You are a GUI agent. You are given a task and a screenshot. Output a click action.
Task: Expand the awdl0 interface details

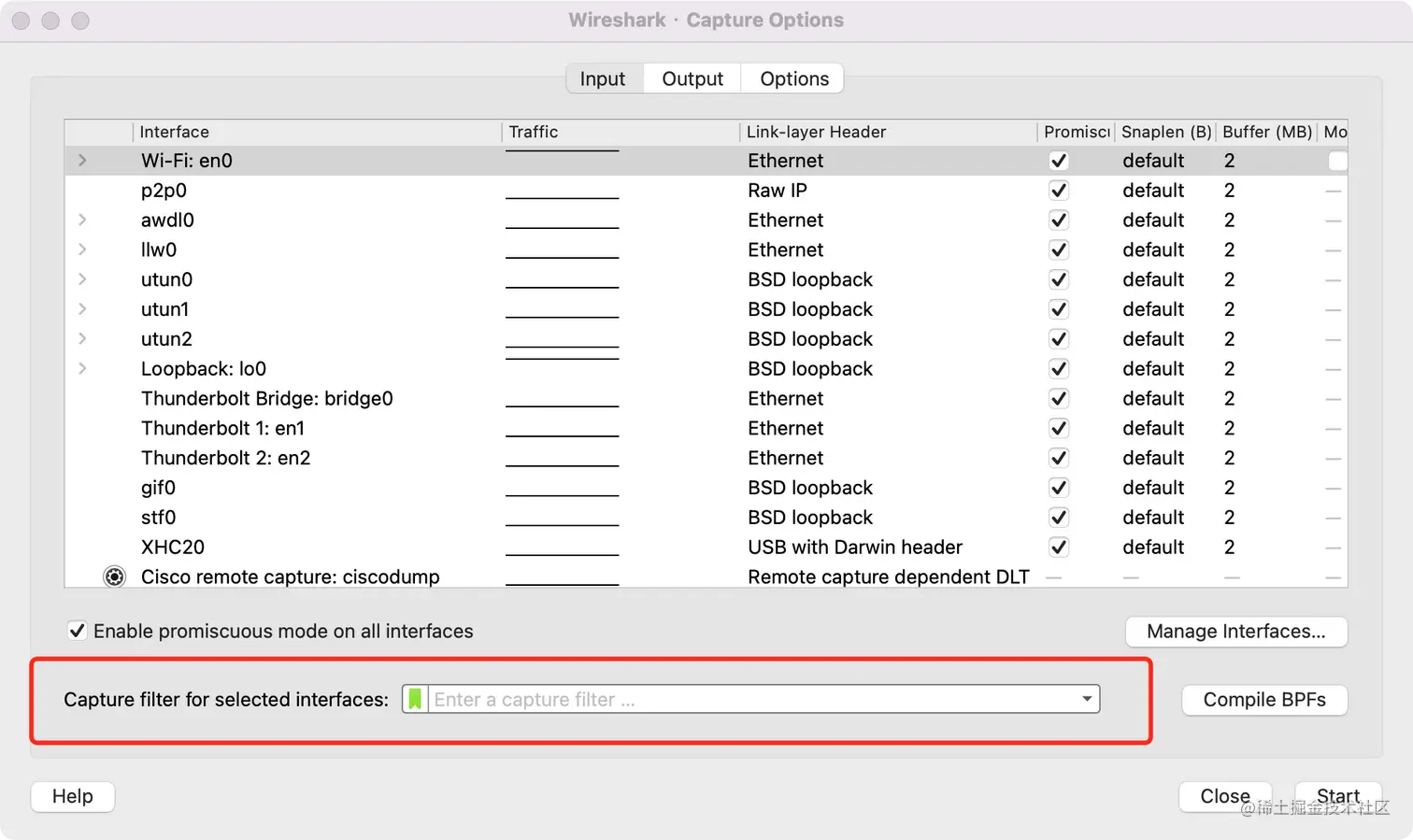82,220
